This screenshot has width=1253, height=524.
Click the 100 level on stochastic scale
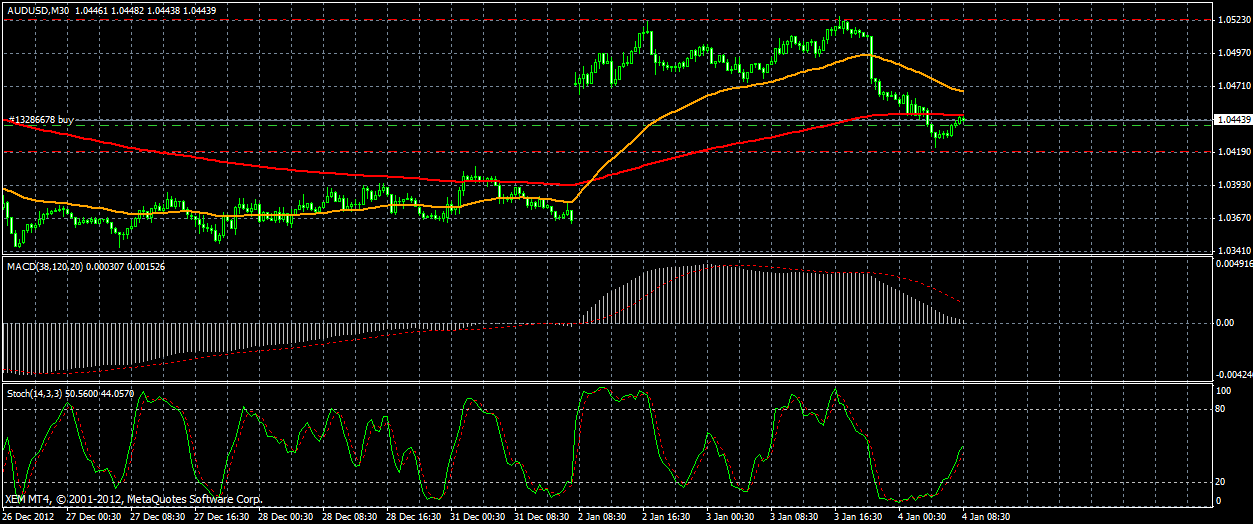(x=1223, y=389)
